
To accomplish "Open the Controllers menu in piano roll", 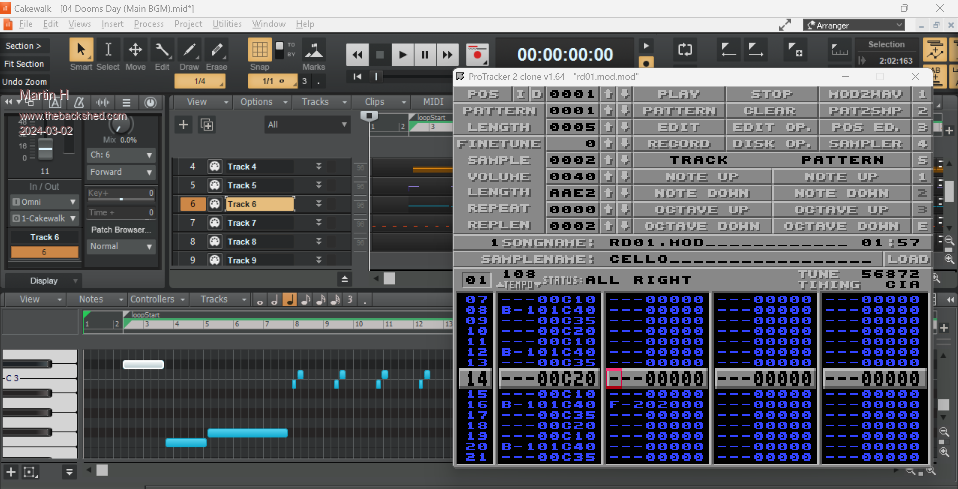I will pos(153,299).
